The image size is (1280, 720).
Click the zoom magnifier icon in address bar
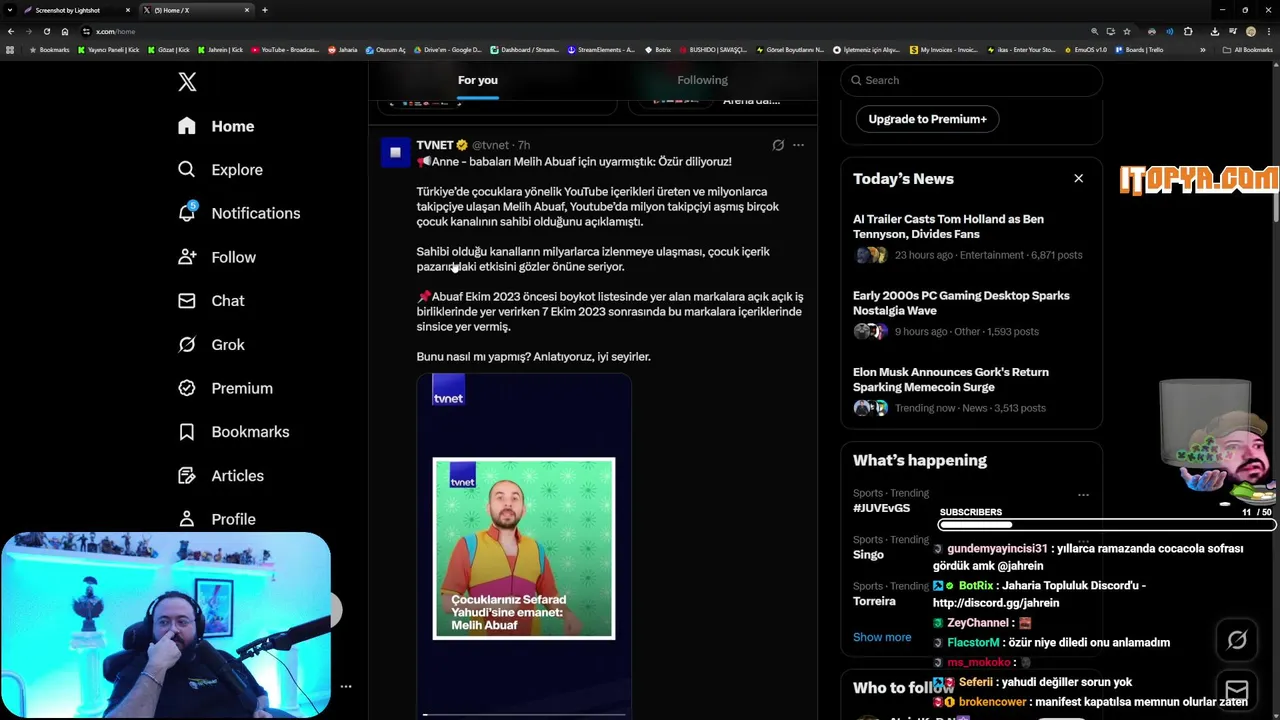point(1094,31)
